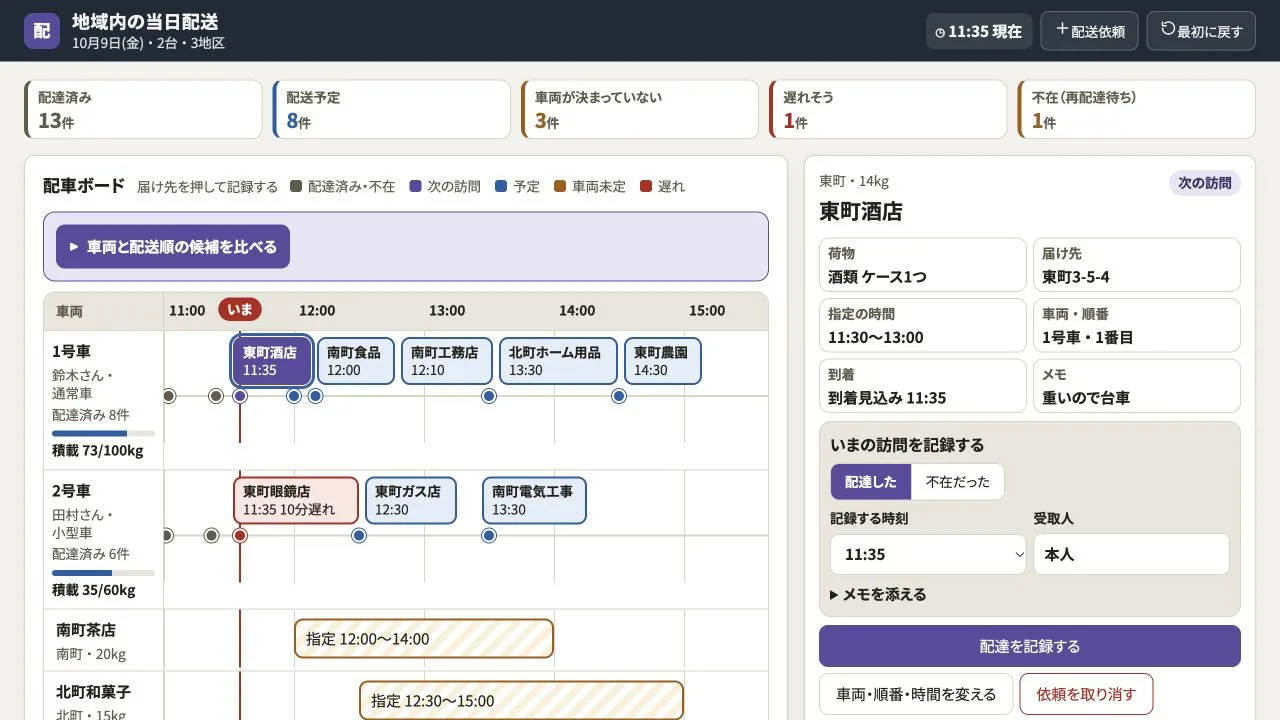Click the いま timeline marker
Image resolution: width=1280 pixels, height=720 pixels.
pyautogui.click(x=240, y=310)
